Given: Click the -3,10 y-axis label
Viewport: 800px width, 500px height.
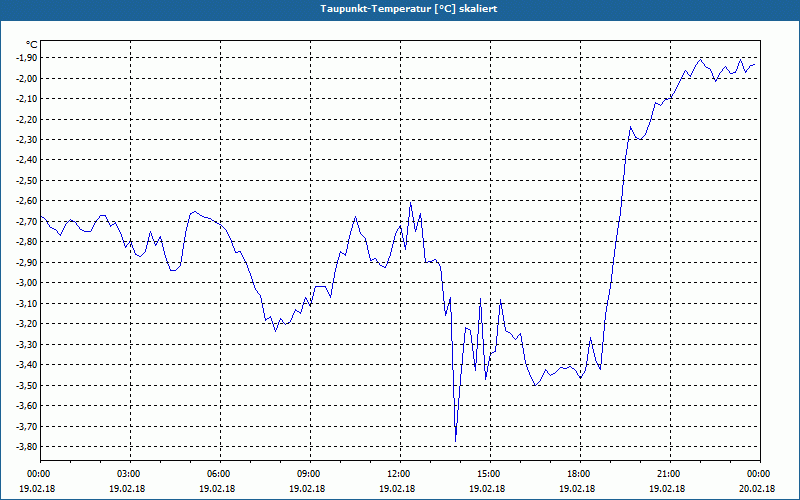Looking at the screenshot, I should [x=28, y=304].
